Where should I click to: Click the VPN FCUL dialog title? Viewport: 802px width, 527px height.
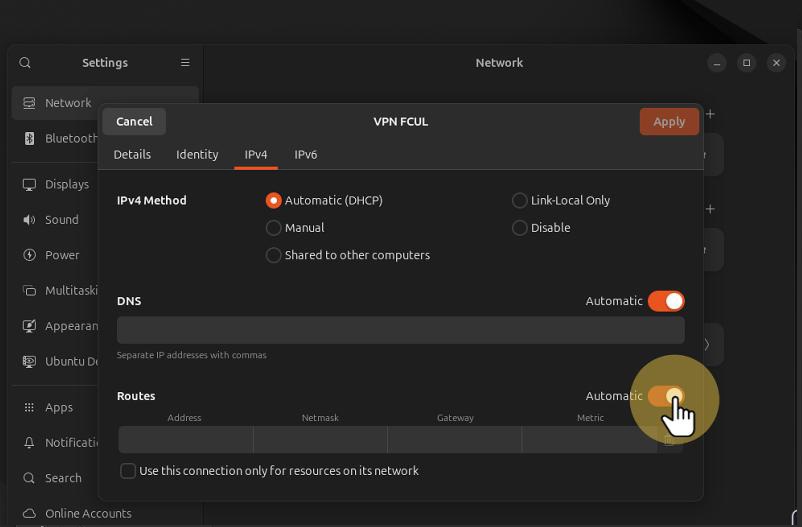coord(400,122)
